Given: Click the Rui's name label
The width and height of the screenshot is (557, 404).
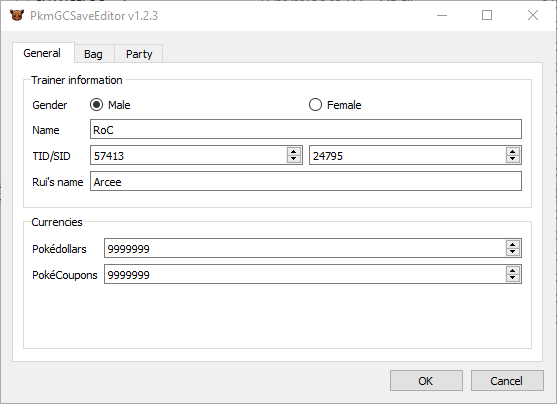Looking at the screenshot, I should point(58,182).
